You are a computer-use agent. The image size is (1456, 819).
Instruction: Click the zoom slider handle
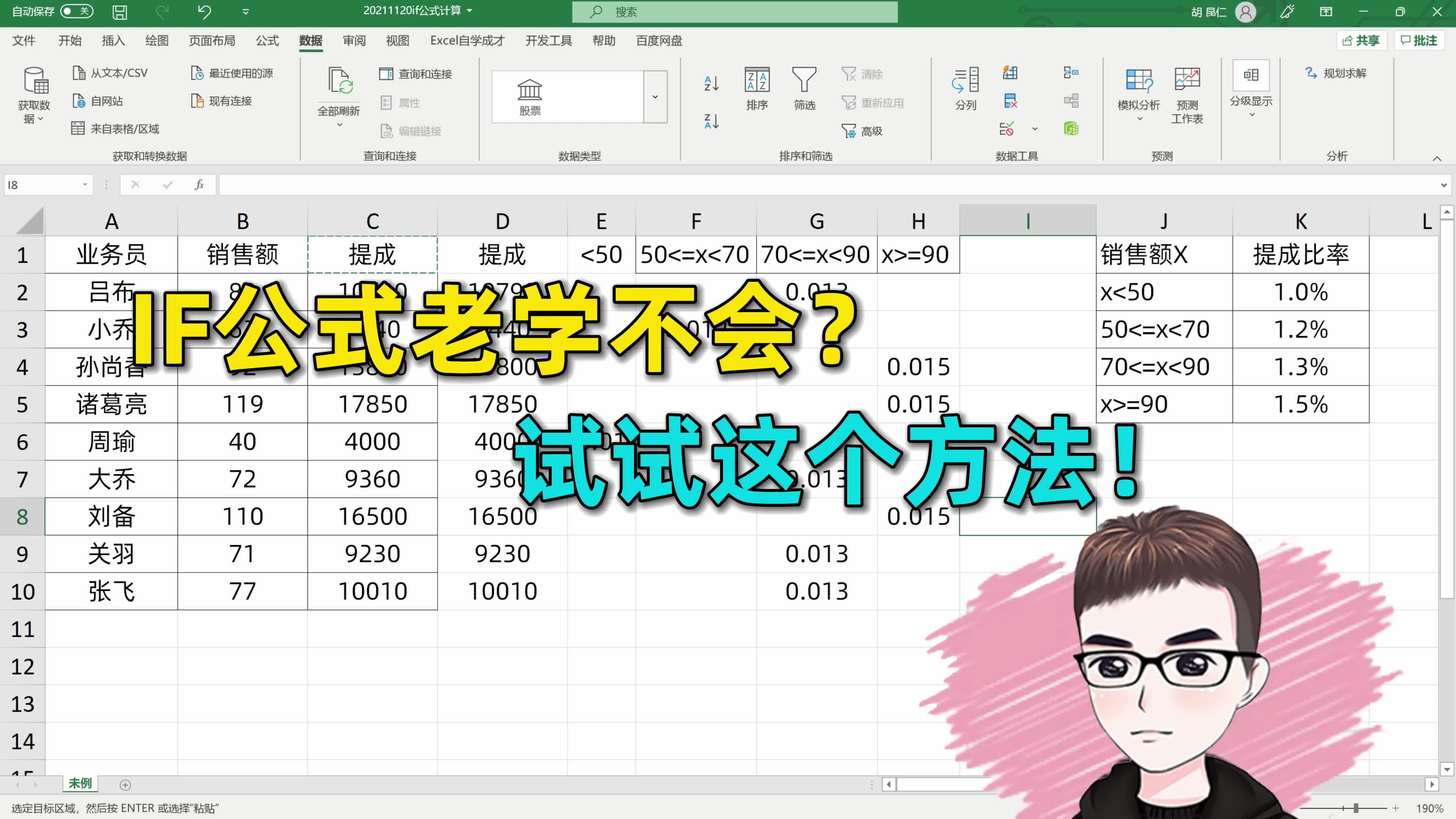point(1356,808)
